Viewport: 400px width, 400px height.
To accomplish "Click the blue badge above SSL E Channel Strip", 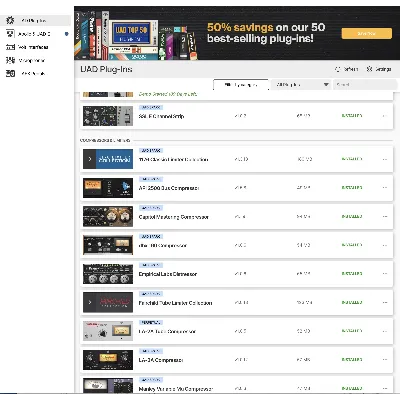I will coord(151,107).
